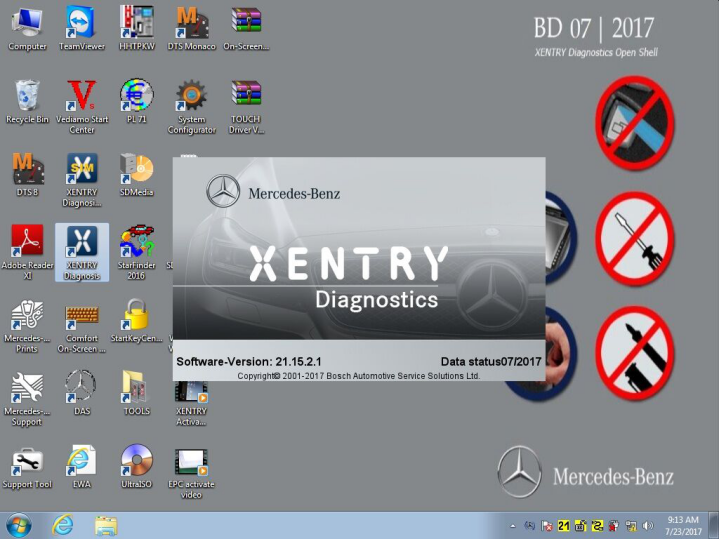This screenshot has height=539, width=719.
Task: Launch DTS 8 application icon
Action: coord(27,175)
